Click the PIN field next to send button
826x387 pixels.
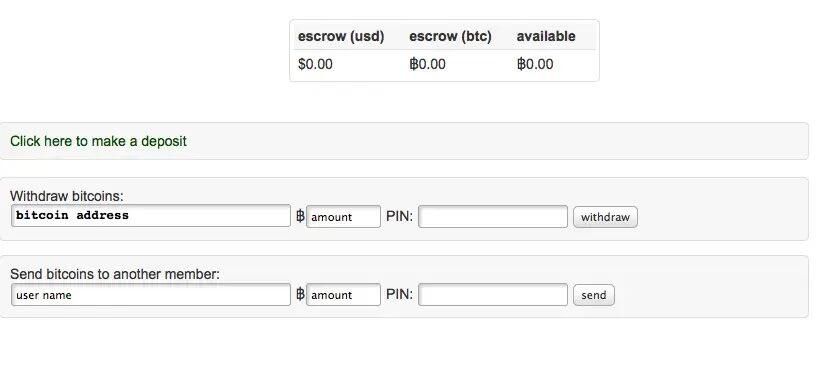(493, 294)
